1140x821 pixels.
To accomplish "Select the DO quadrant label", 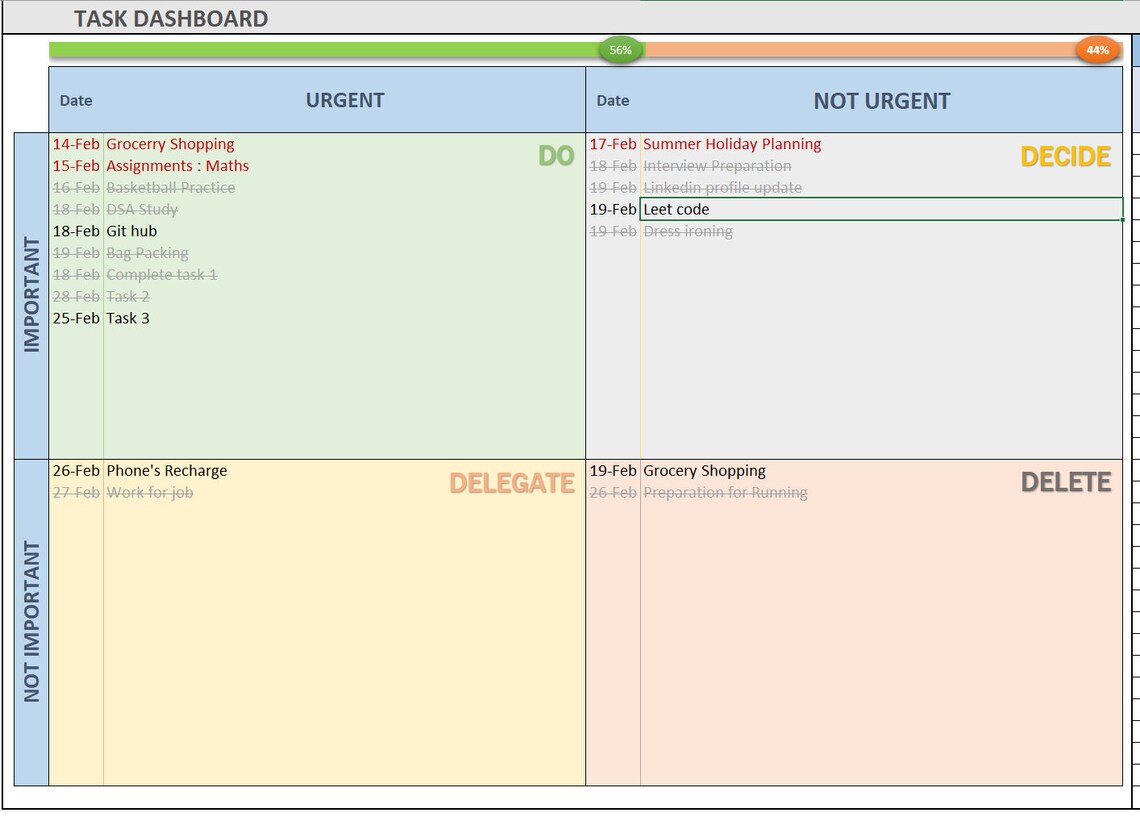I will click(557, 156).
